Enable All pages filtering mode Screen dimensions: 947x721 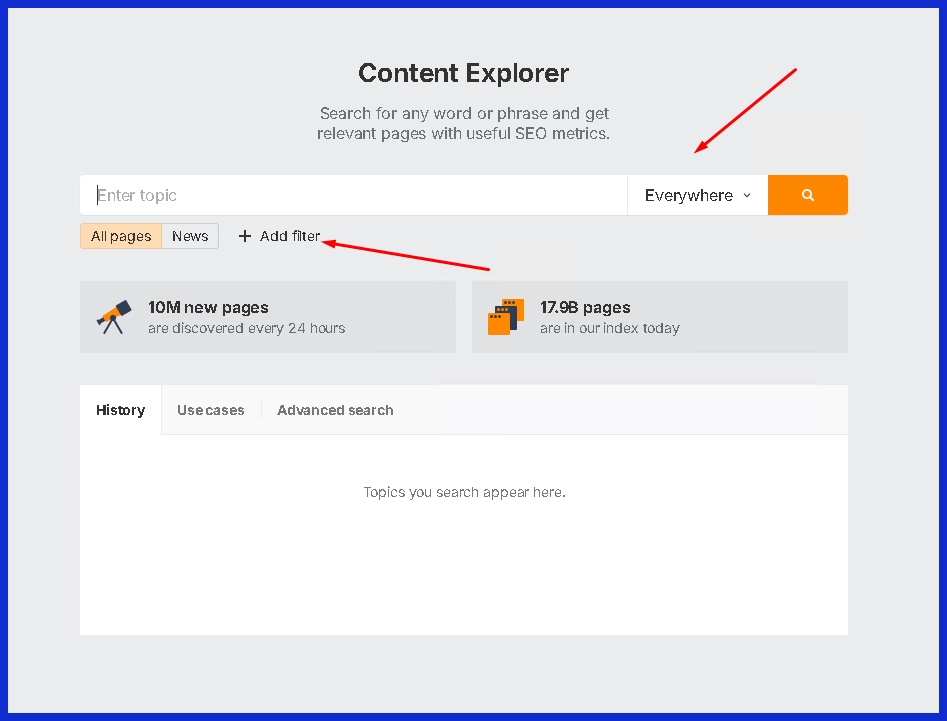120,236
